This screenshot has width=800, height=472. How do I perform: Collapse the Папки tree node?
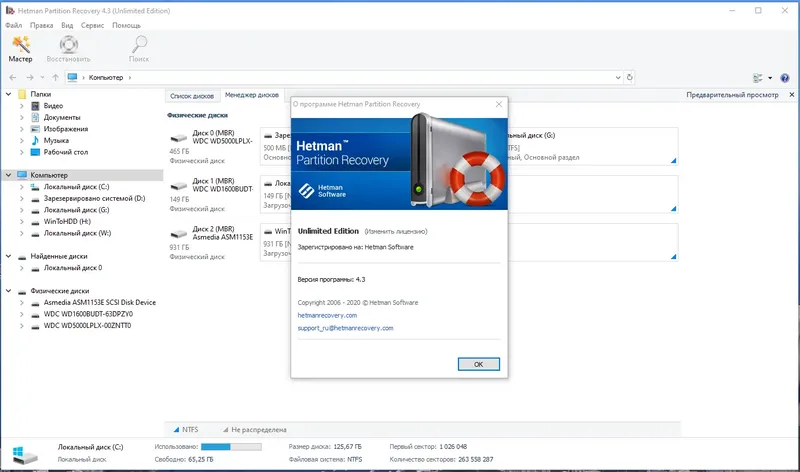[x=9, y=94]
